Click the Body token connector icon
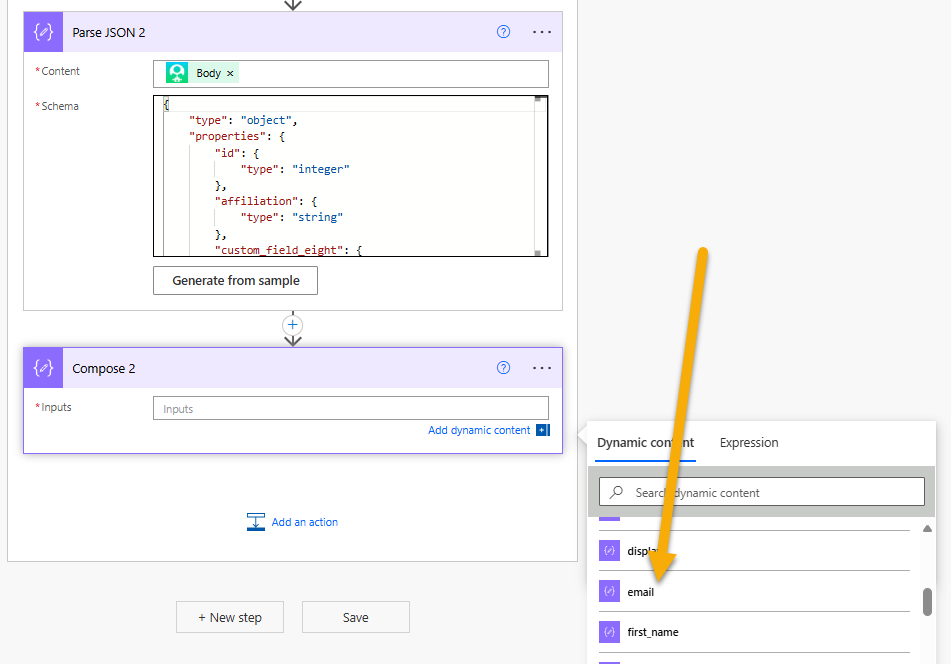This screenshot has width=951, height=664. tap(177, 73)
